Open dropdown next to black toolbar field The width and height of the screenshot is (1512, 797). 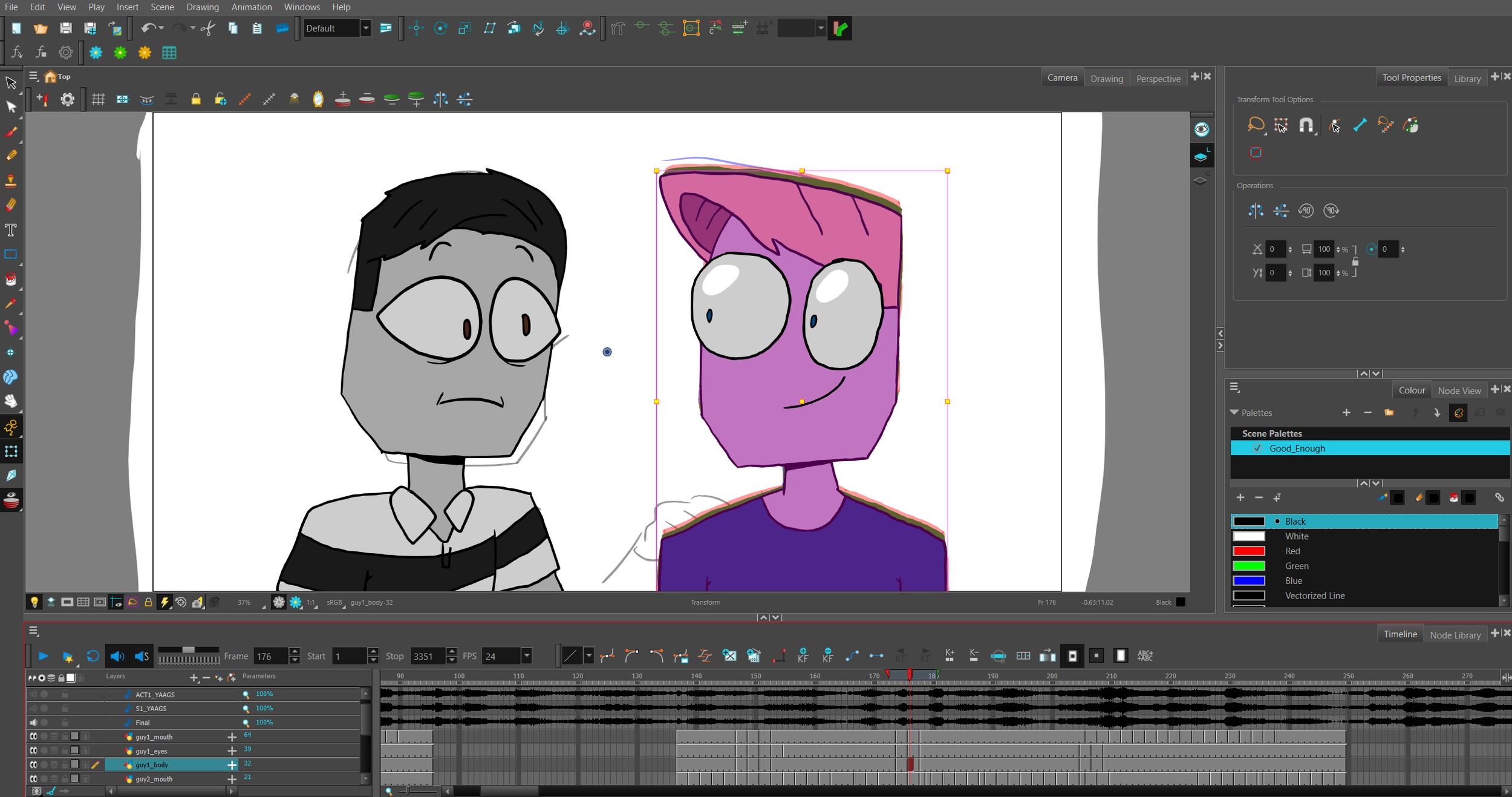click(820, 28)
